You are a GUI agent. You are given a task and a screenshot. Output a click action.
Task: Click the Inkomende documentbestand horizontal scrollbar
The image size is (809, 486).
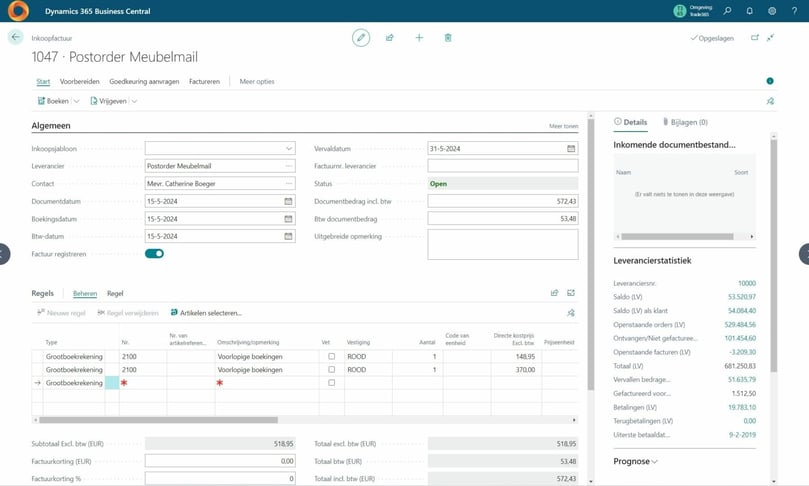(x=677, y=236)
